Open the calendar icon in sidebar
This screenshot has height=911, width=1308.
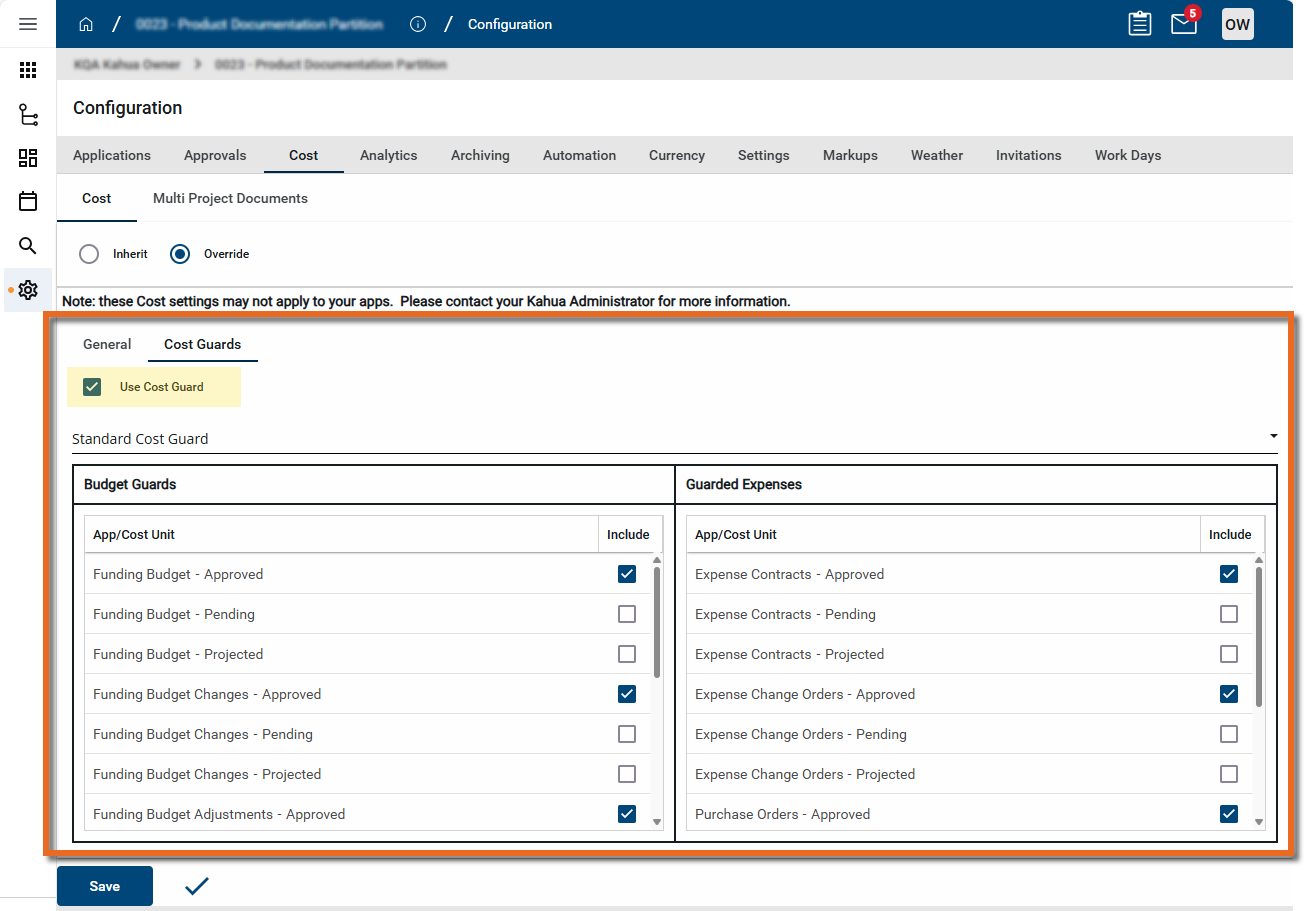coord(28,201)
